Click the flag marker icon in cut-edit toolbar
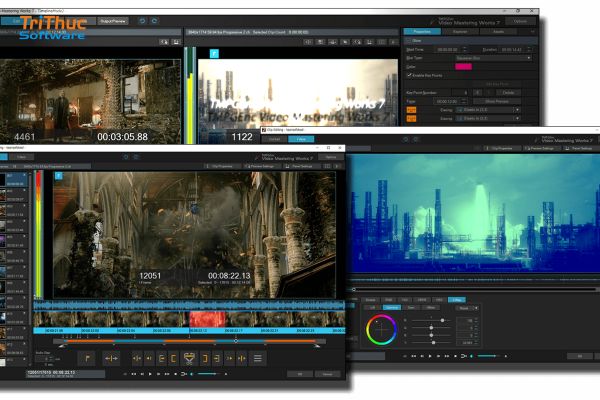Viewport: 600px width, 400px height. pyautogui.click(x=87, y=359)
